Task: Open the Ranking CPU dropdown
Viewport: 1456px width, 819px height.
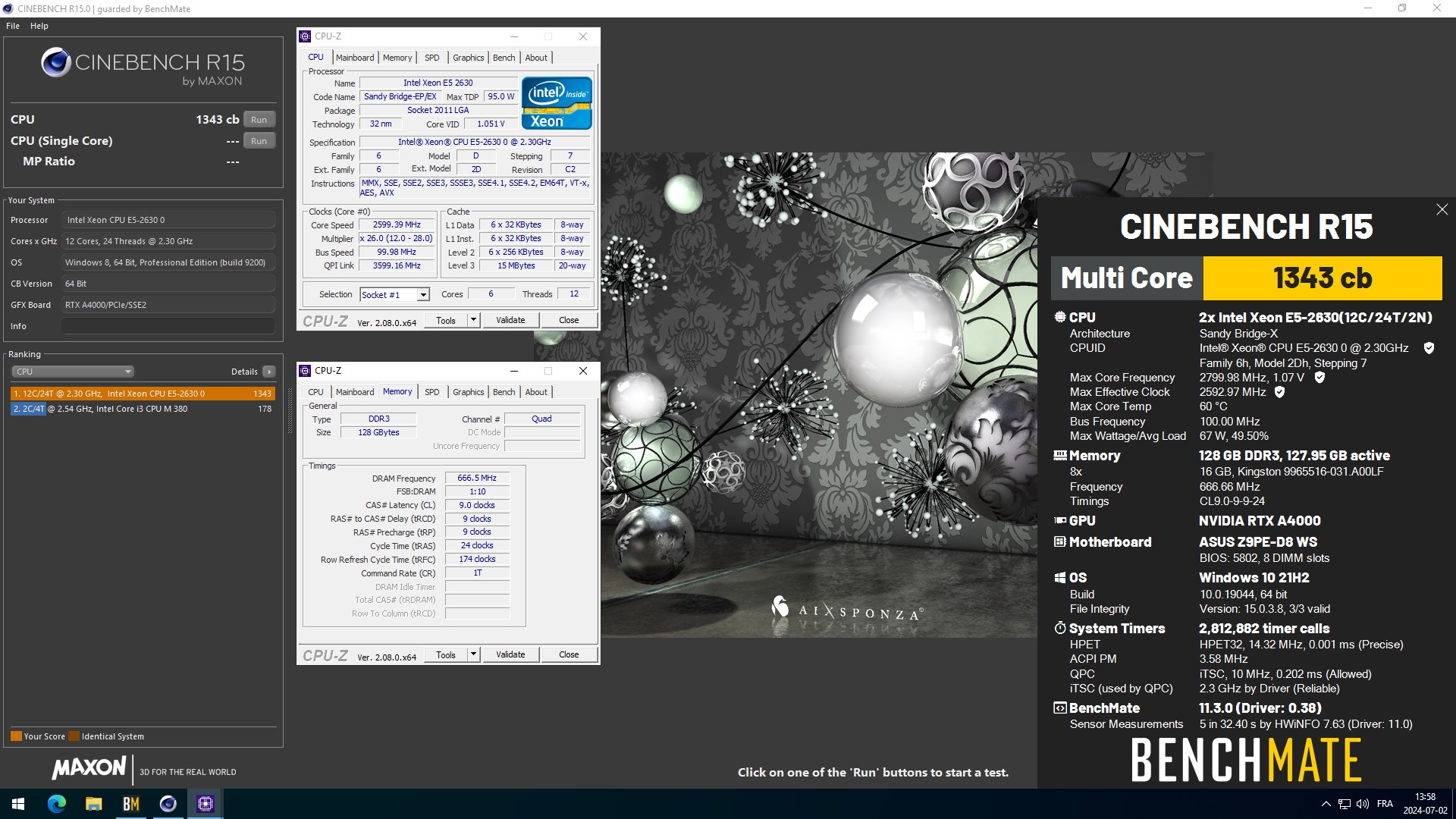Action: tap(73, 372)
